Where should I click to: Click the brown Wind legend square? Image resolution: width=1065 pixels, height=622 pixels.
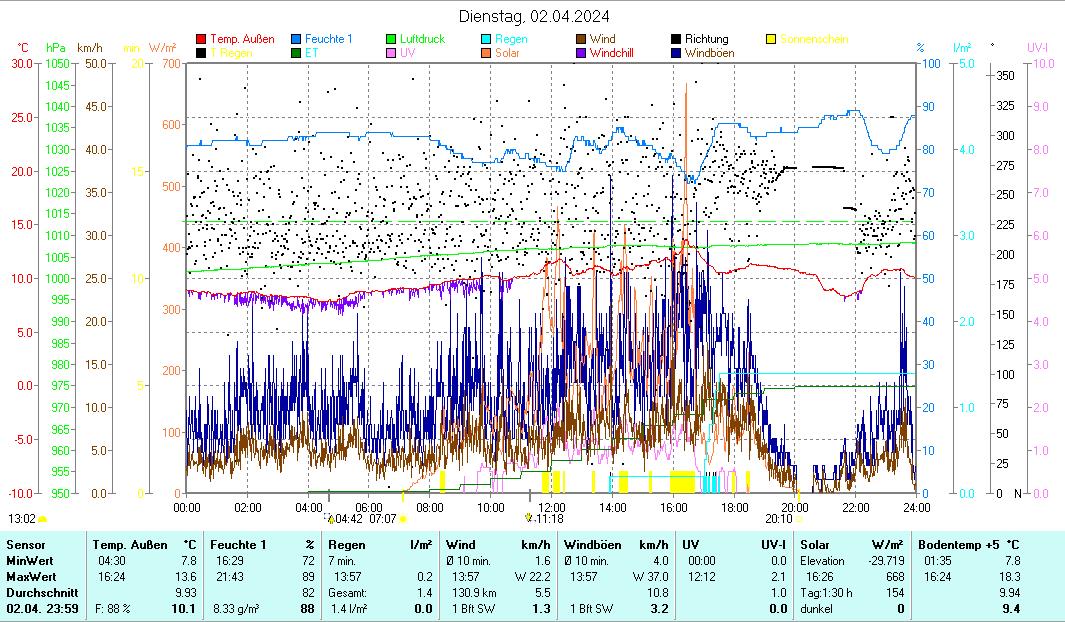pos(582,39)
